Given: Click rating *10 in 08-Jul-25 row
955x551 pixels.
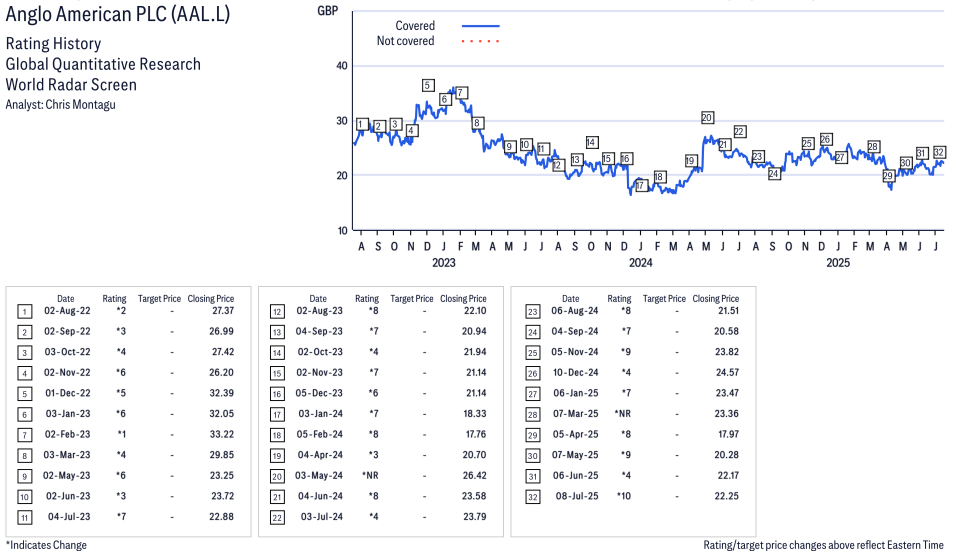Looking at the screenshot, I should tap(624, 496).
